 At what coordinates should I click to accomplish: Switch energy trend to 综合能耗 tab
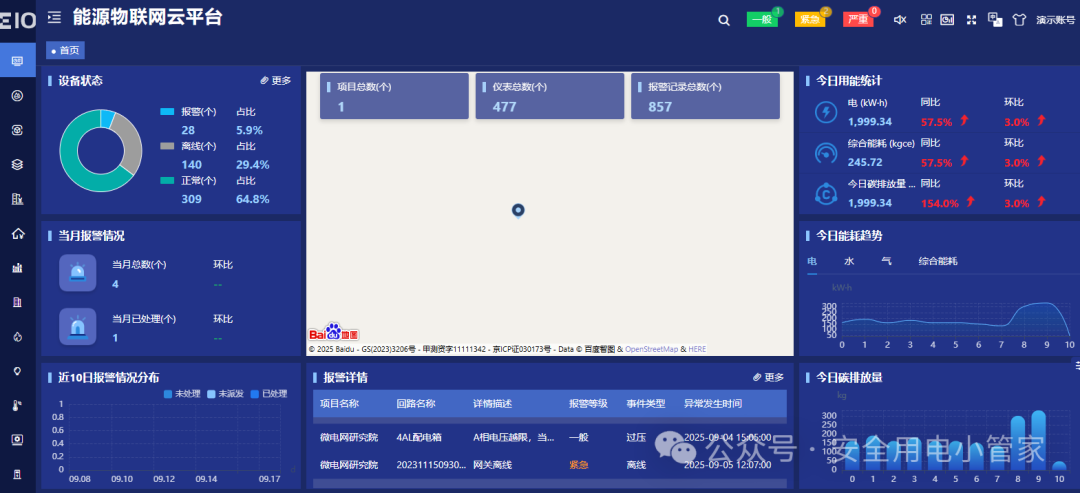(937, 261)
